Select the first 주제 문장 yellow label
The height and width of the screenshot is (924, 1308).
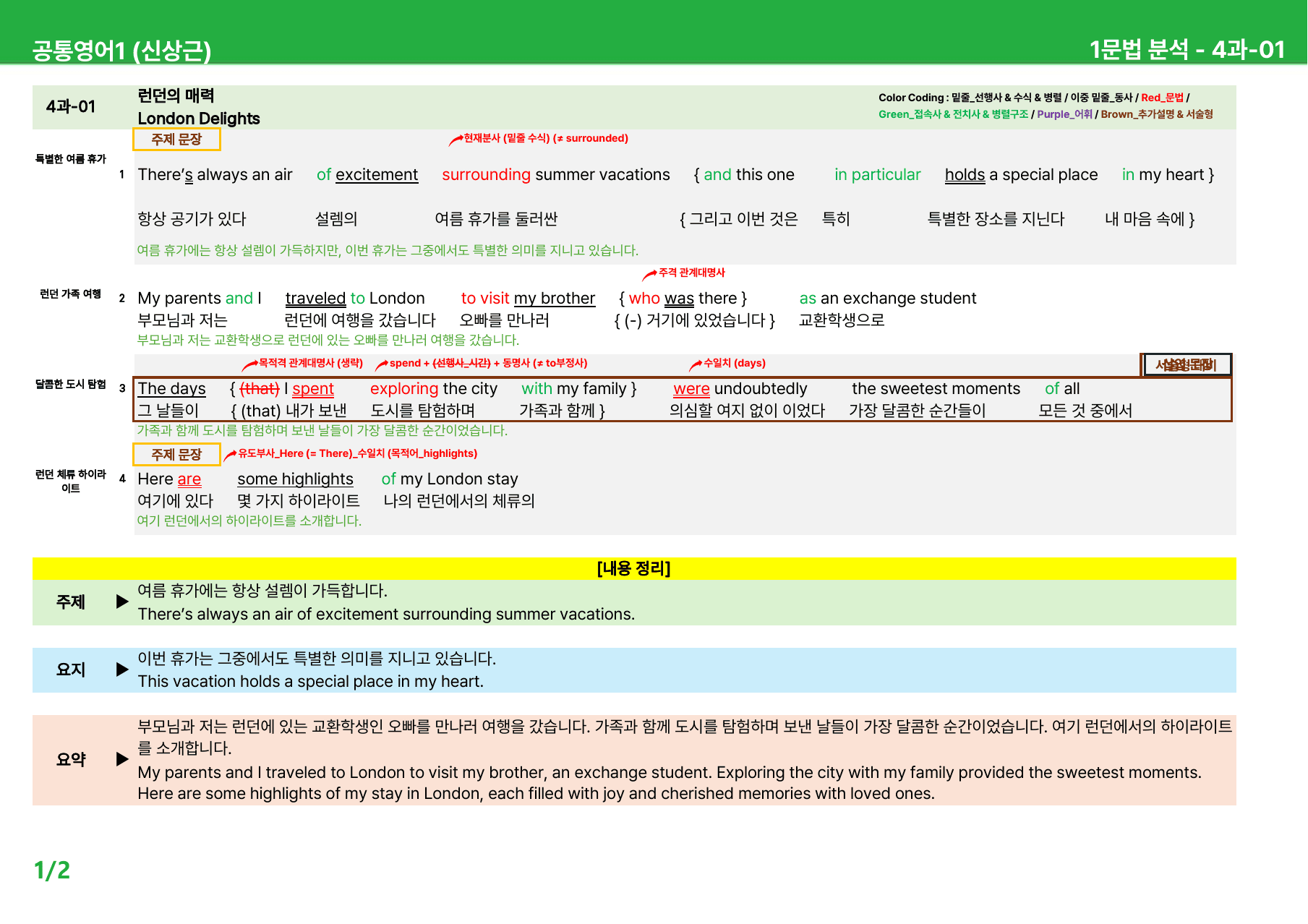176,139
